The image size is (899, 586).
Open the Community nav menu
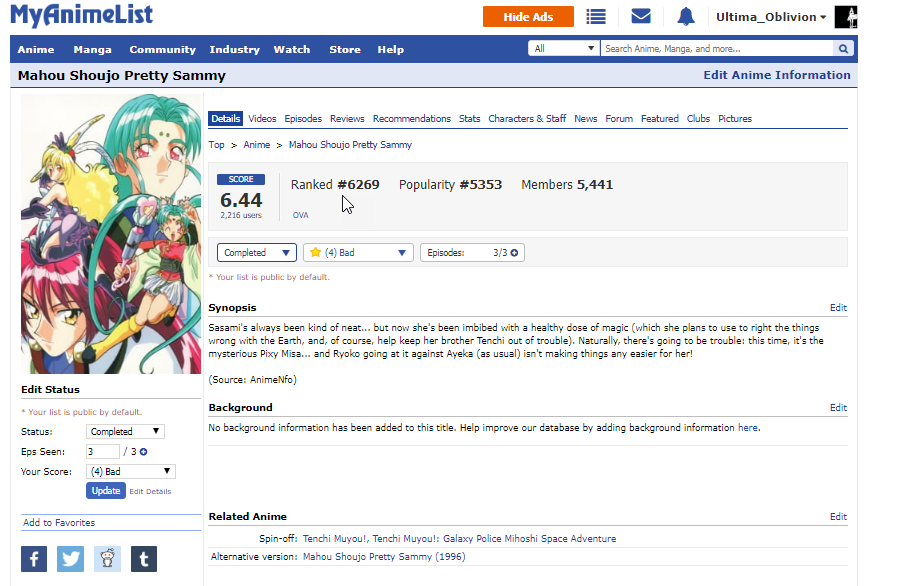click(x=162, y=49)
